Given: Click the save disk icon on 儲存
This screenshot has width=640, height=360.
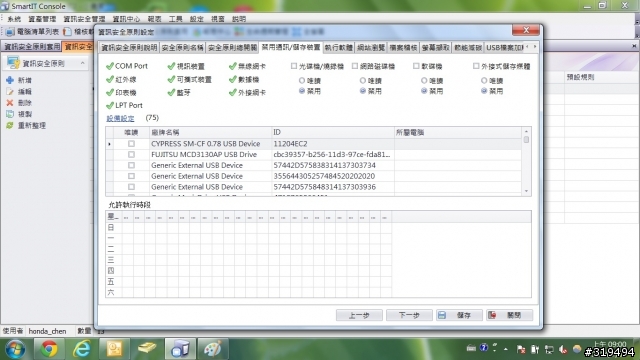Looking at the screenshot, I should pos(442,315).
